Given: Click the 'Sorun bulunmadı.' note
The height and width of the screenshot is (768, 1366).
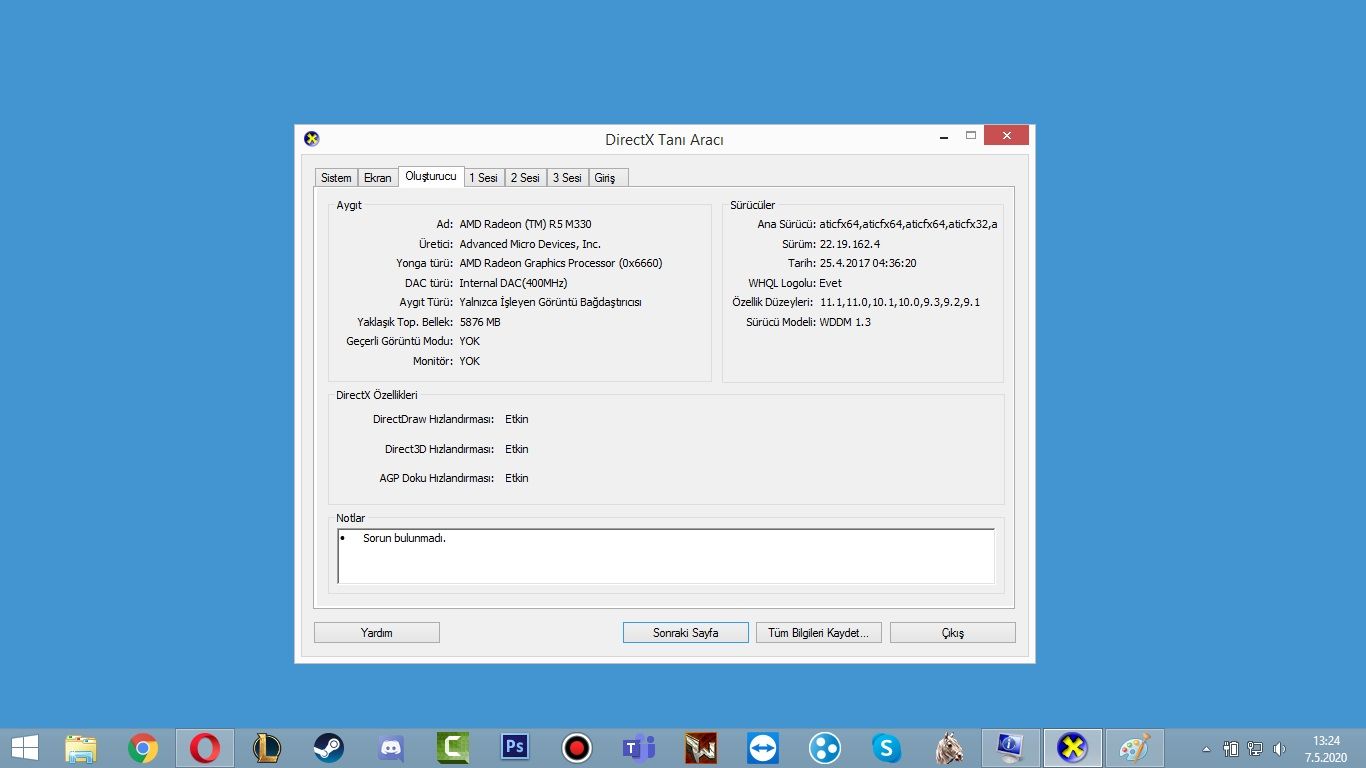Looking at the screenshot, I should coord(404,538).
